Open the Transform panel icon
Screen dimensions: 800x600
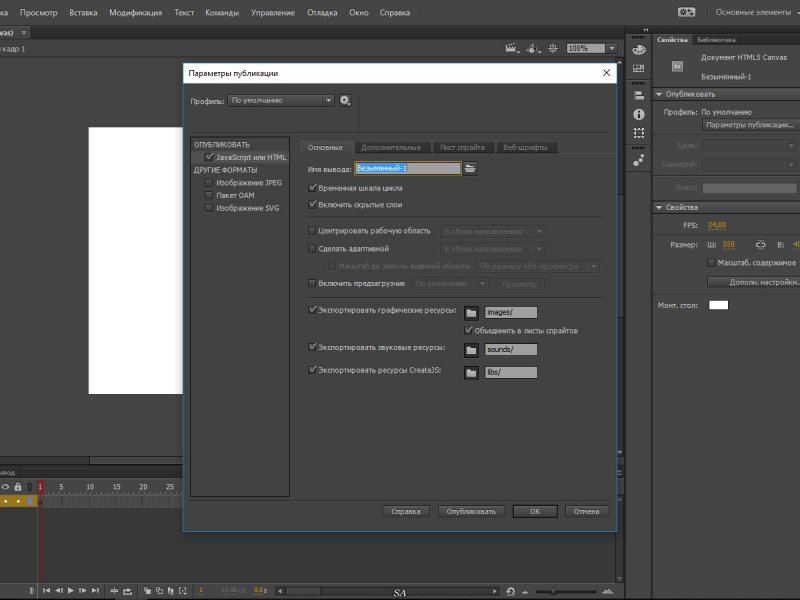pyautogui.click(x=639, y=133)
